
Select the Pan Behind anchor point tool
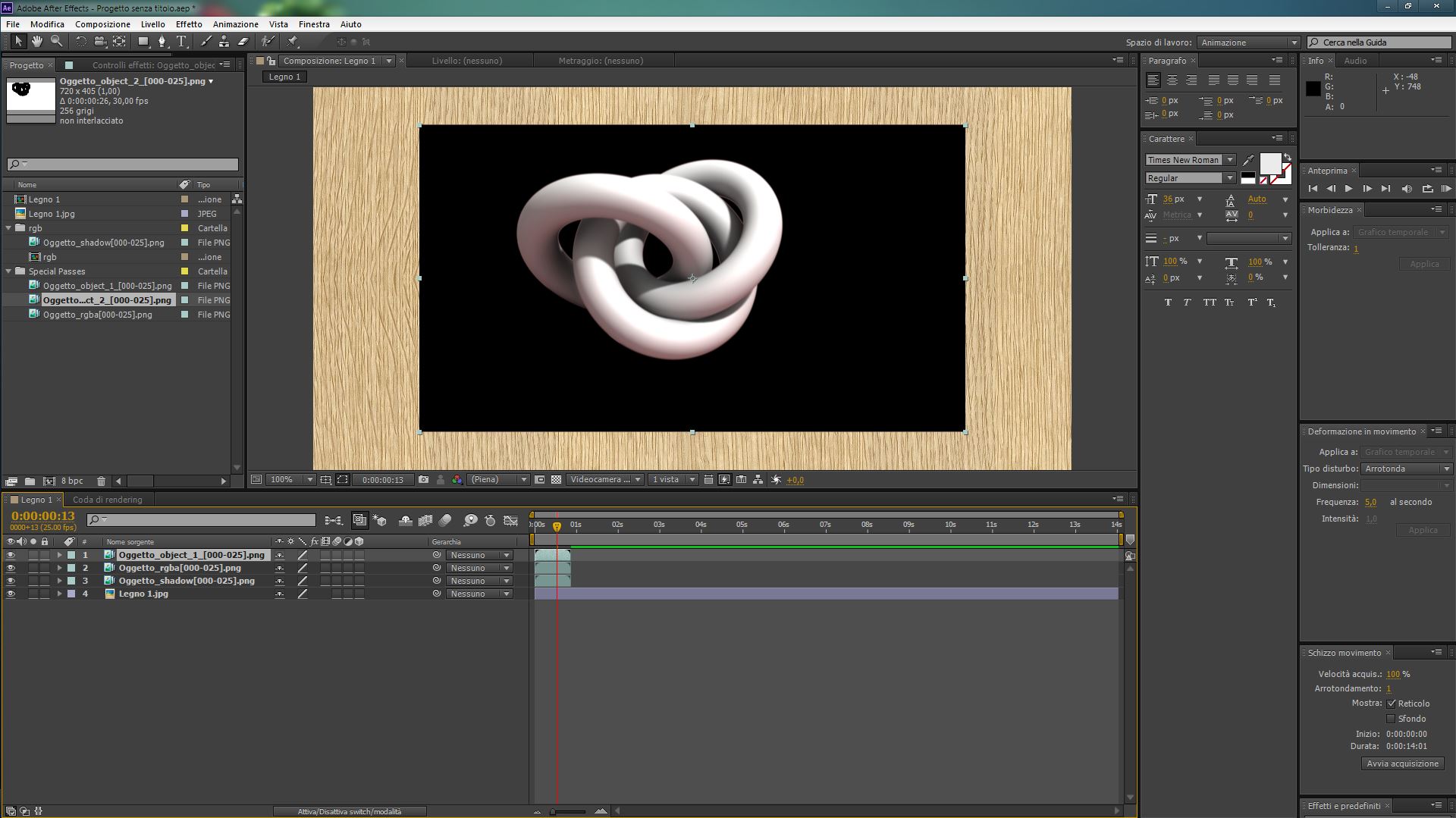119,42
